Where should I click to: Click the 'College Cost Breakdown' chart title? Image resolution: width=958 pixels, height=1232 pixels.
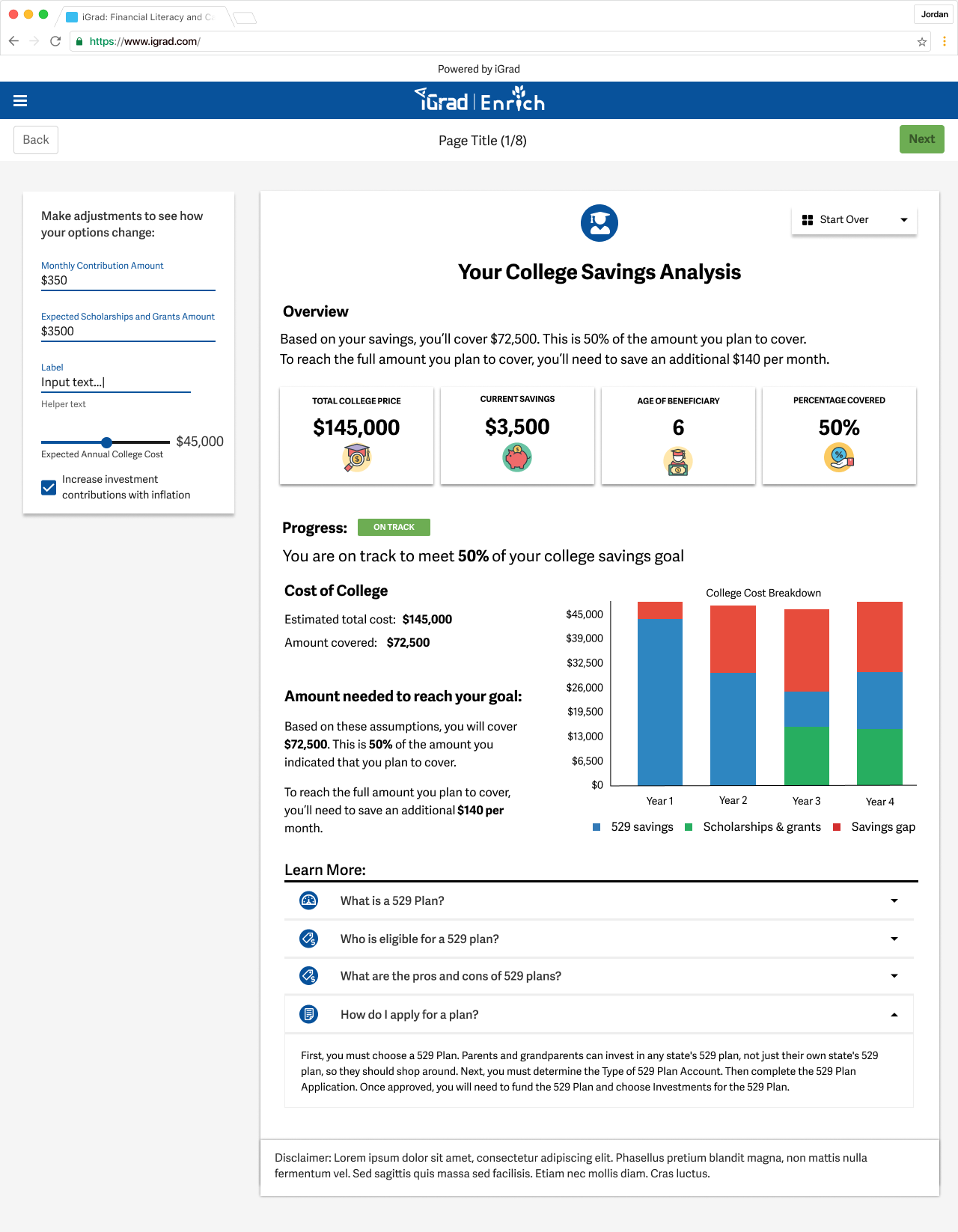click(763, 593)
